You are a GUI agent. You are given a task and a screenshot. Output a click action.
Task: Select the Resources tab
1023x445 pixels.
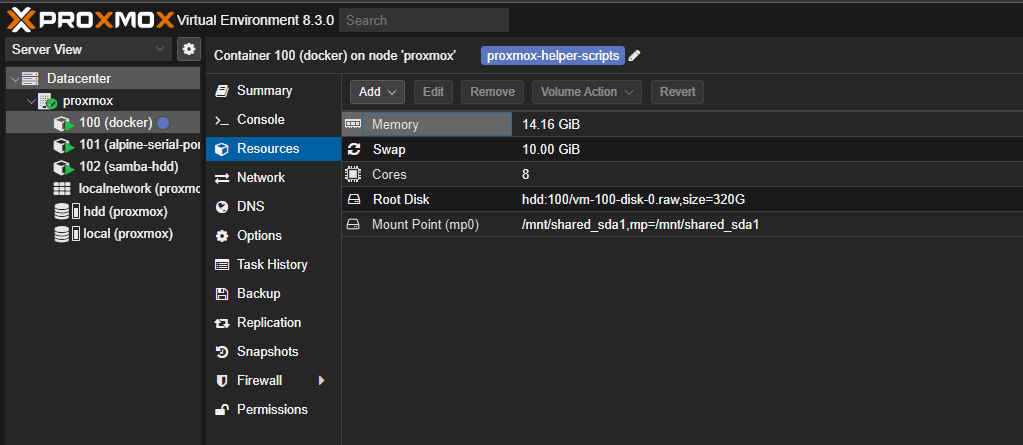tap(273, 149)
